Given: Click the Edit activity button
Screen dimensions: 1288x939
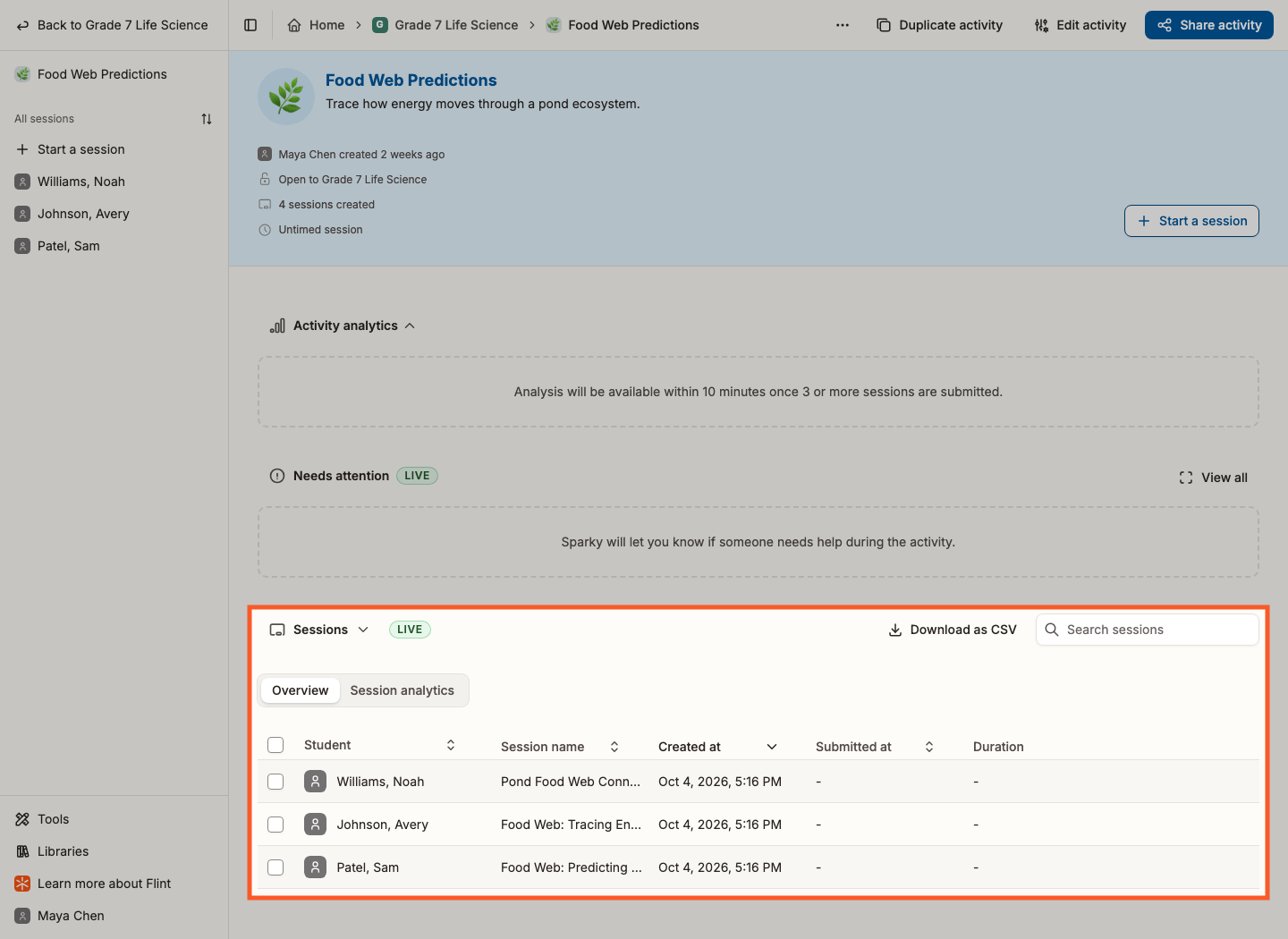Looking at the screenshot, I should [x=1080, y=25].
